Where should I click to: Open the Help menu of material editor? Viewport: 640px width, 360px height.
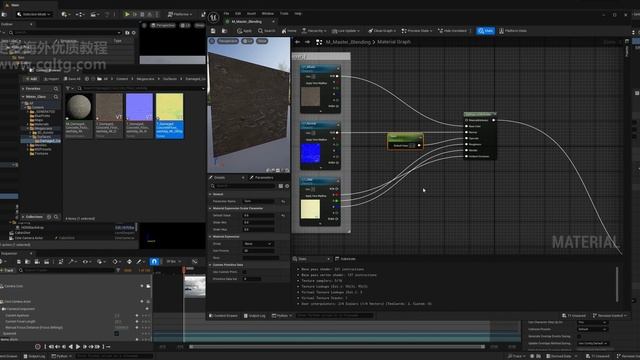(298, 13)
